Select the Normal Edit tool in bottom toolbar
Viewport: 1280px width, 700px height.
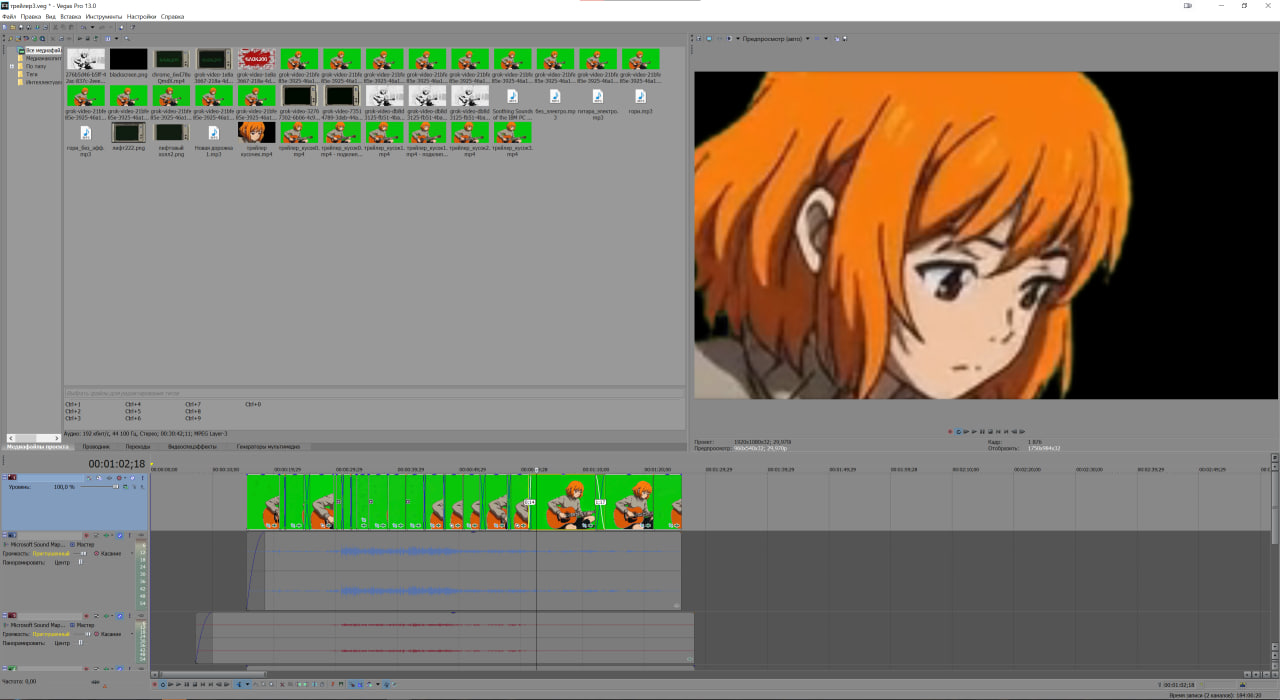(239, 685)
